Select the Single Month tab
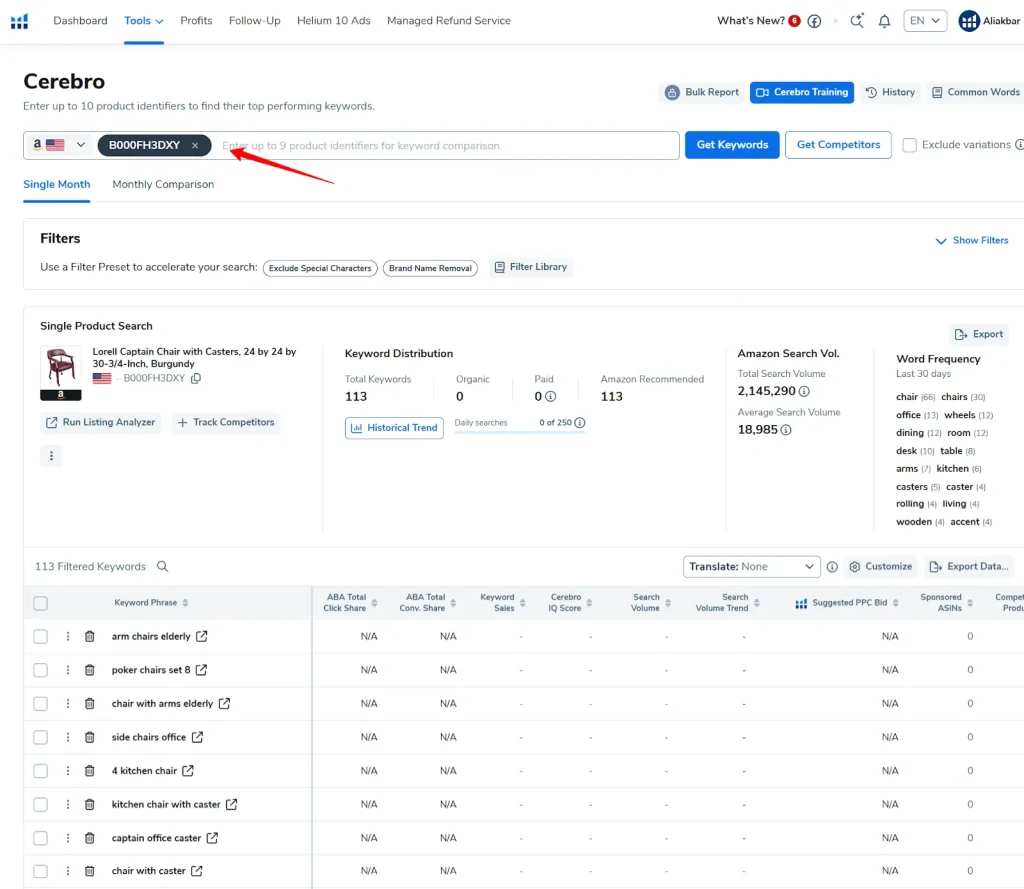1024x889 pixels. click(57, 184)
